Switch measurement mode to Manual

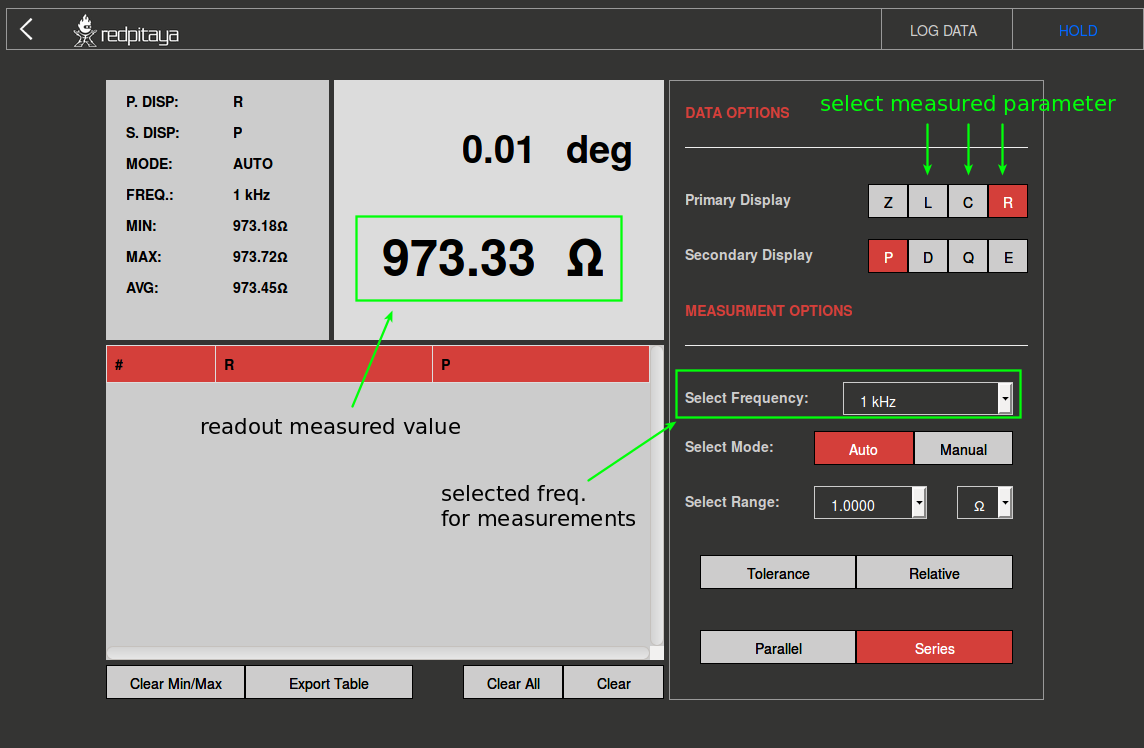963,448
